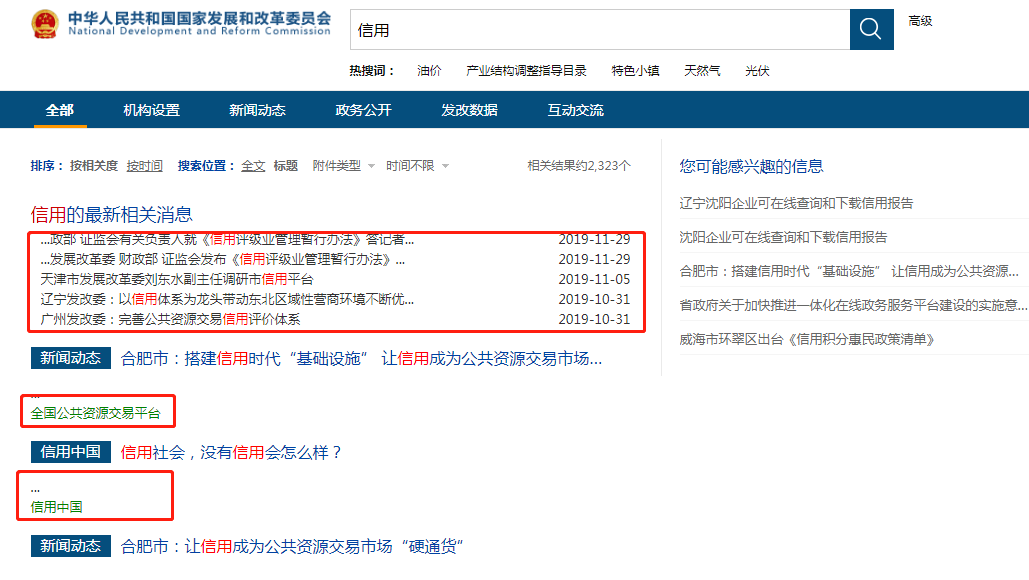
Task: Open sidebar item 省政府关于加快推进一体化在线政务服务平台
Action: (x=853, y=306)
